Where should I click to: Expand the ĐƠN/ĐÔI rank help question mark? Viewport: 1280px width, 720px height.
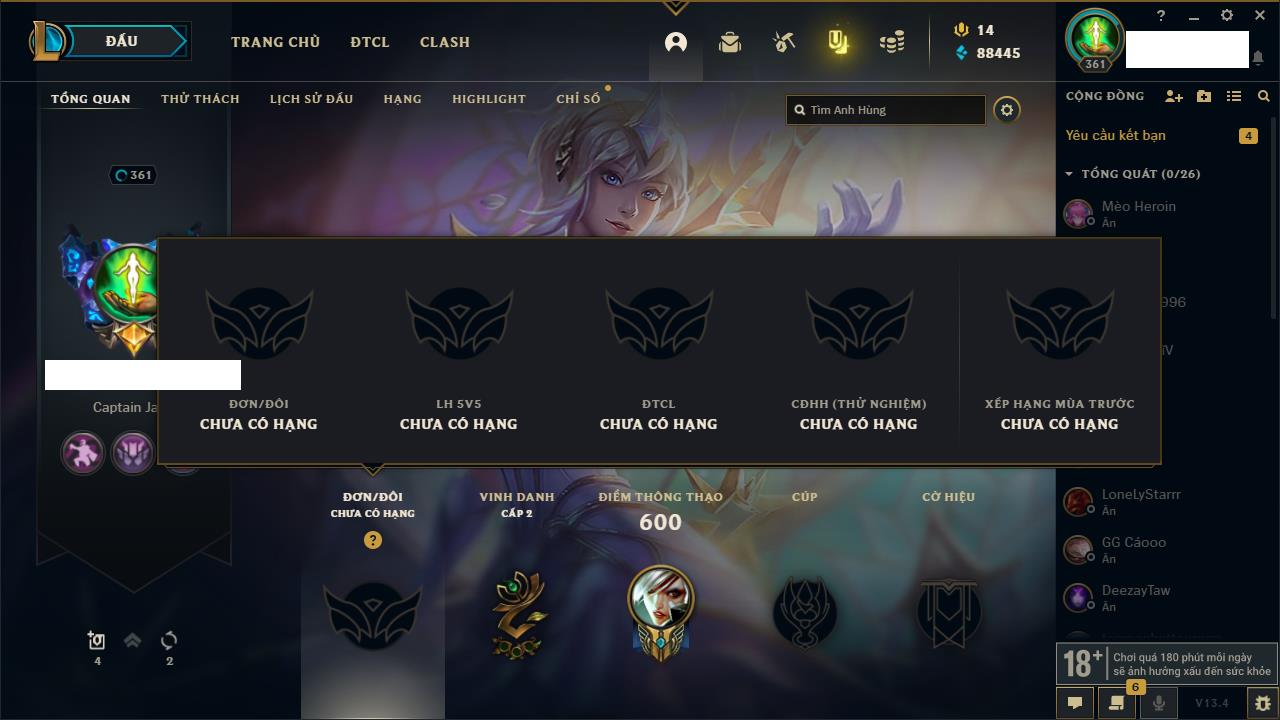373,540
